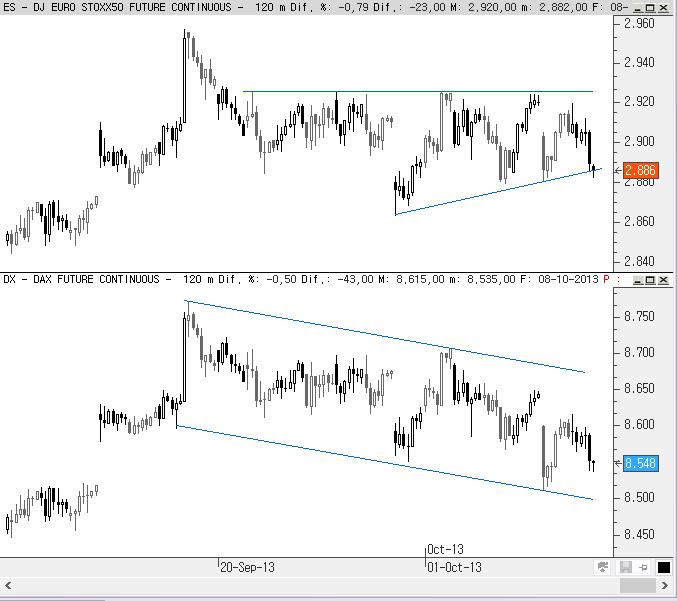Click the horizontal scrollbar thumb

(638, 586)
